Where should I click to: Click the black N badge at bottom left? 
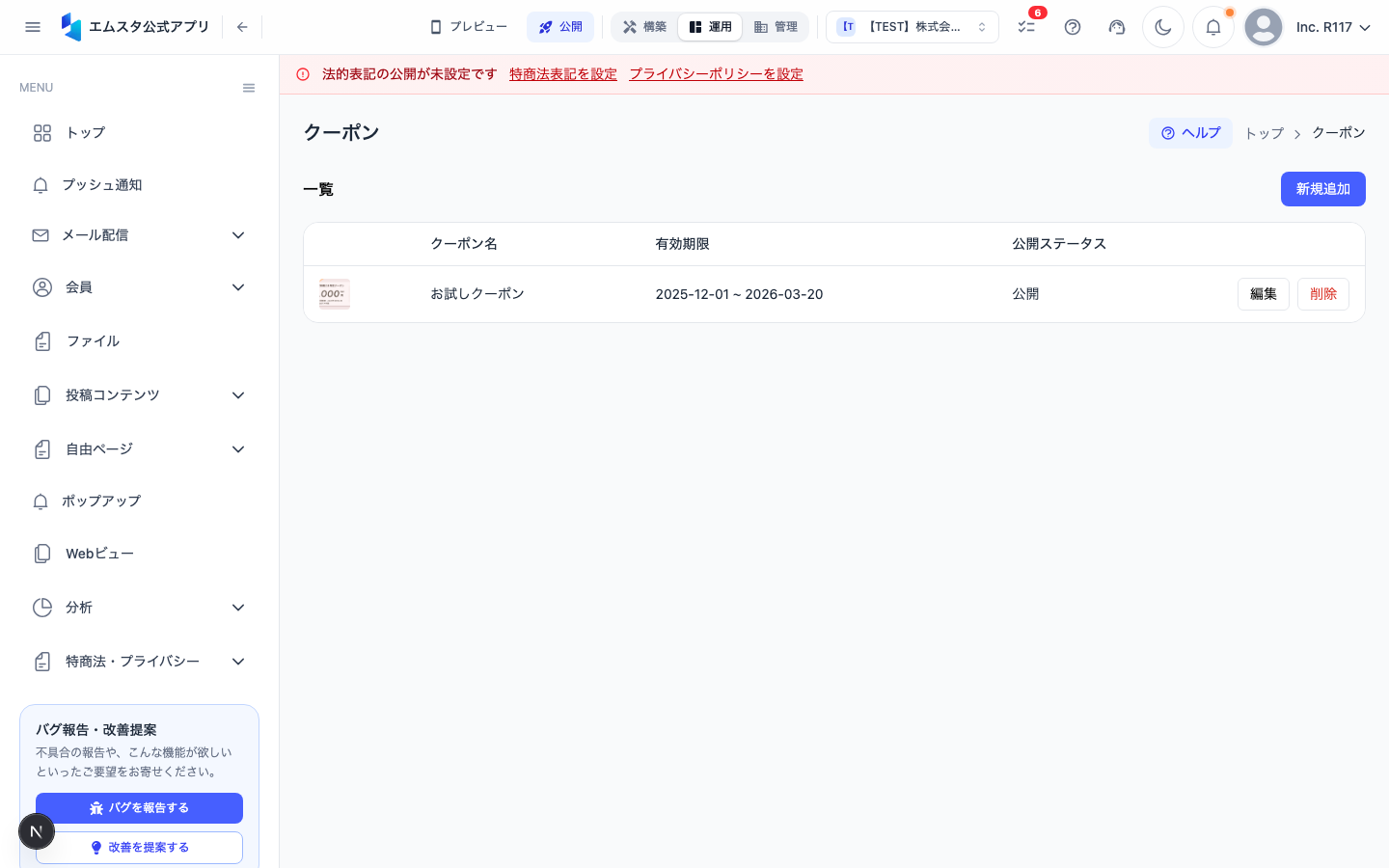(37, 831)
